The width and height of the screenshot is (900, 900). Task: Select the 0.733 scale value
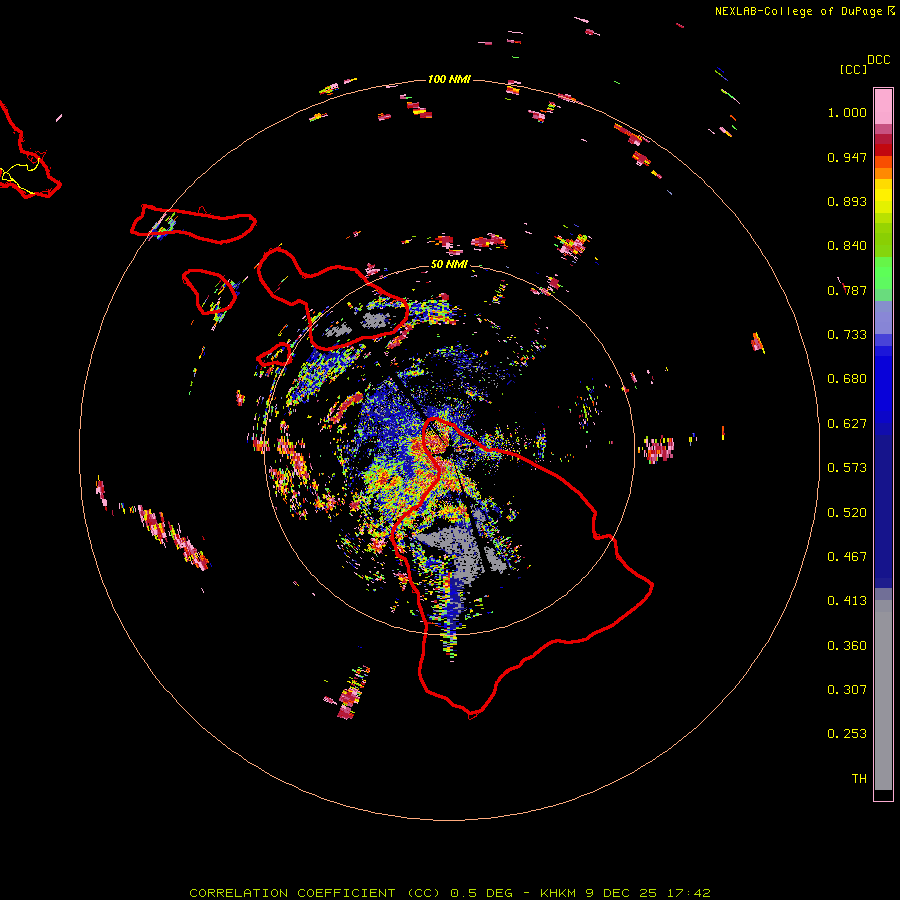pyautogui.click(x=847, y=335)
